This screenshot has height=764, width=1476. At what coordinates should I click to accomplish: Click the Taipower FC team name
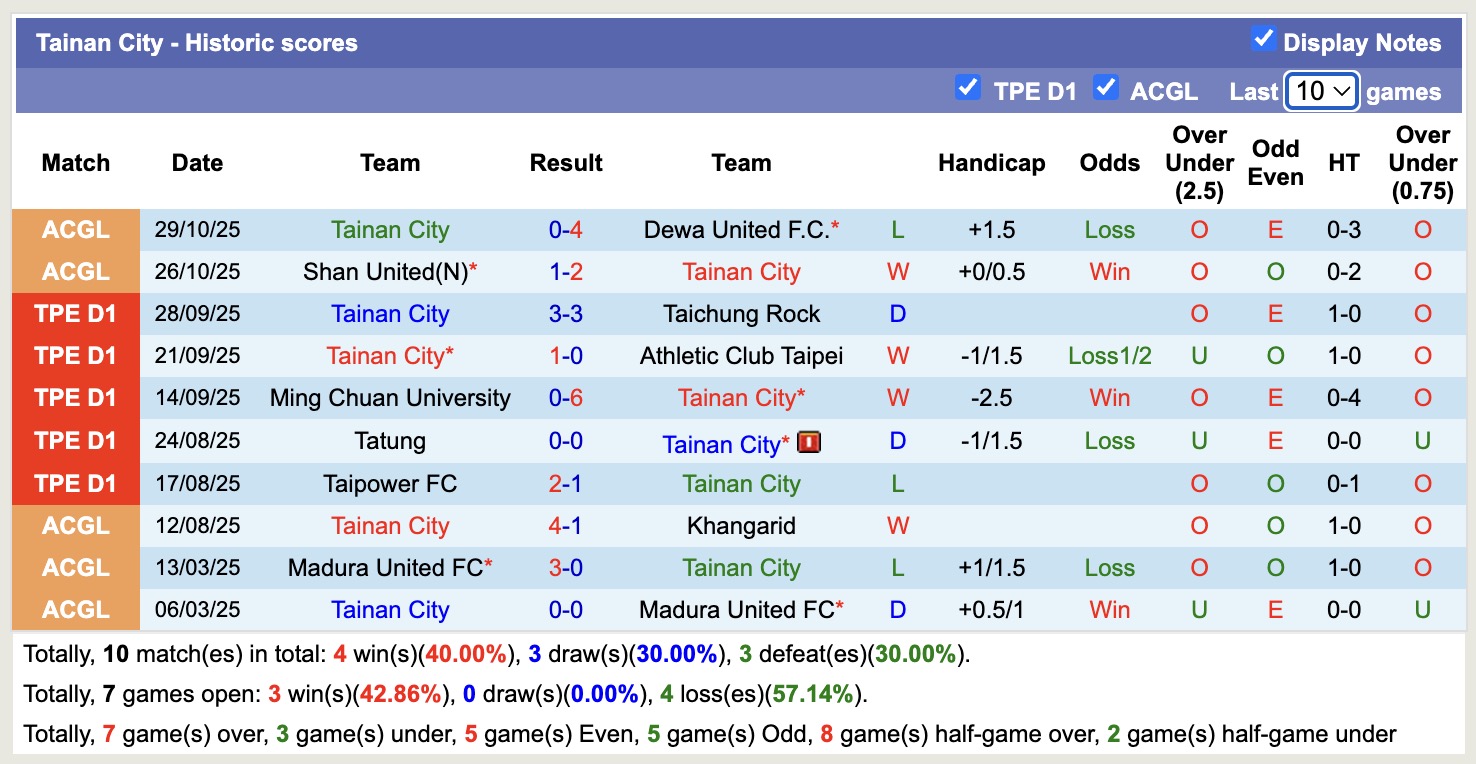click(x=390, y=484)
